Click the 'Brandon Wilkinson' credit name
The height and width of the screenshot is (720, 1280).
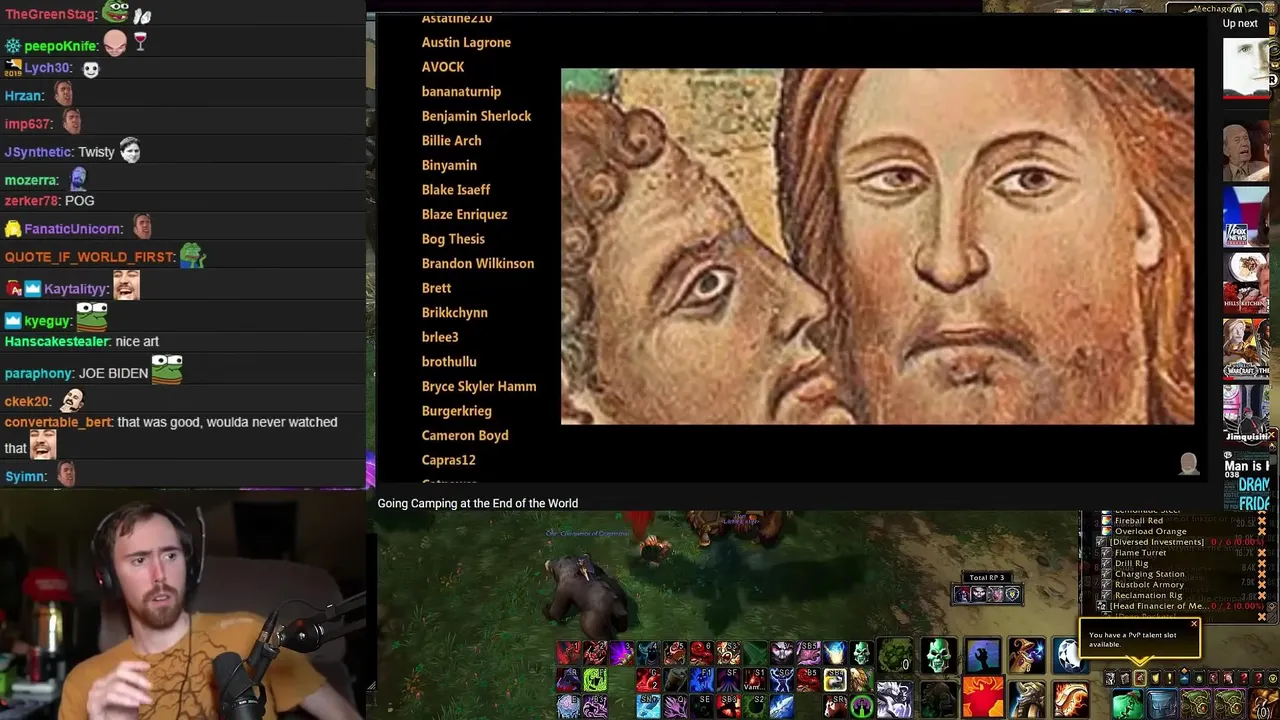point(478,264)
